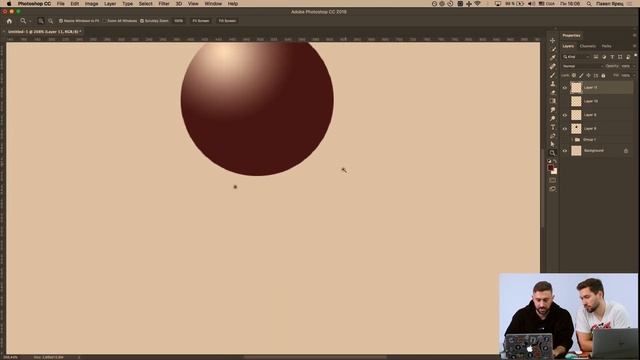Hide Layer 11 with eye icon
The width and height of the screenshot is (640, 360).
click(x=565, y=87)
